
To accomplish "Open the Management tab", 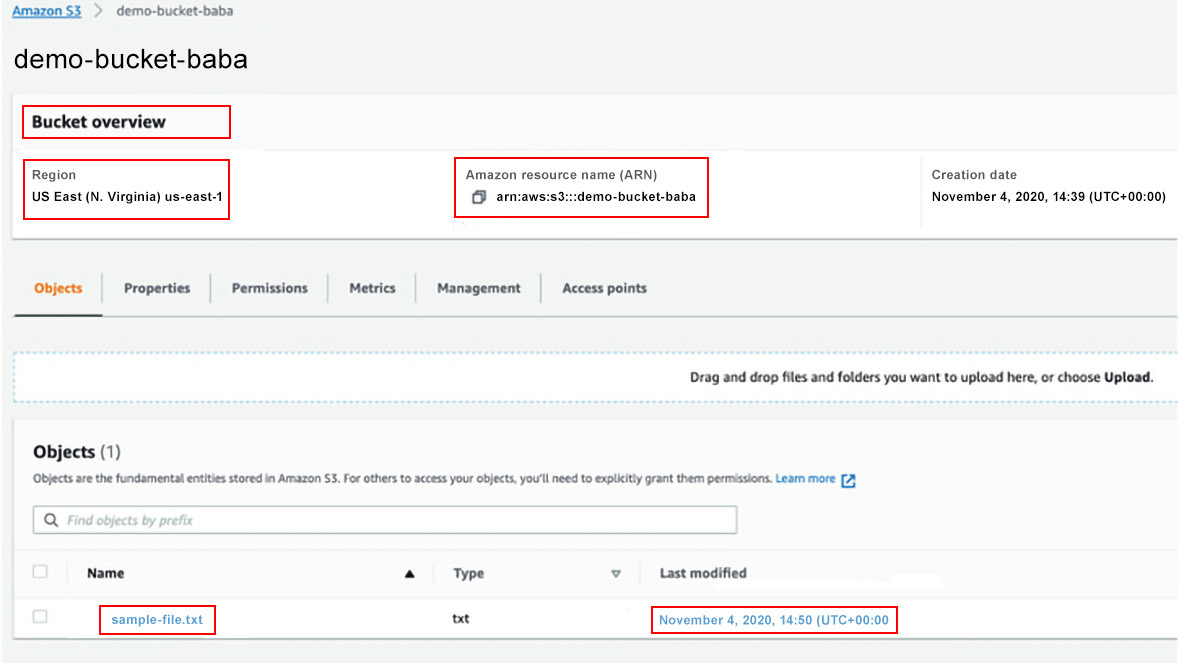I will pos(478,288).
